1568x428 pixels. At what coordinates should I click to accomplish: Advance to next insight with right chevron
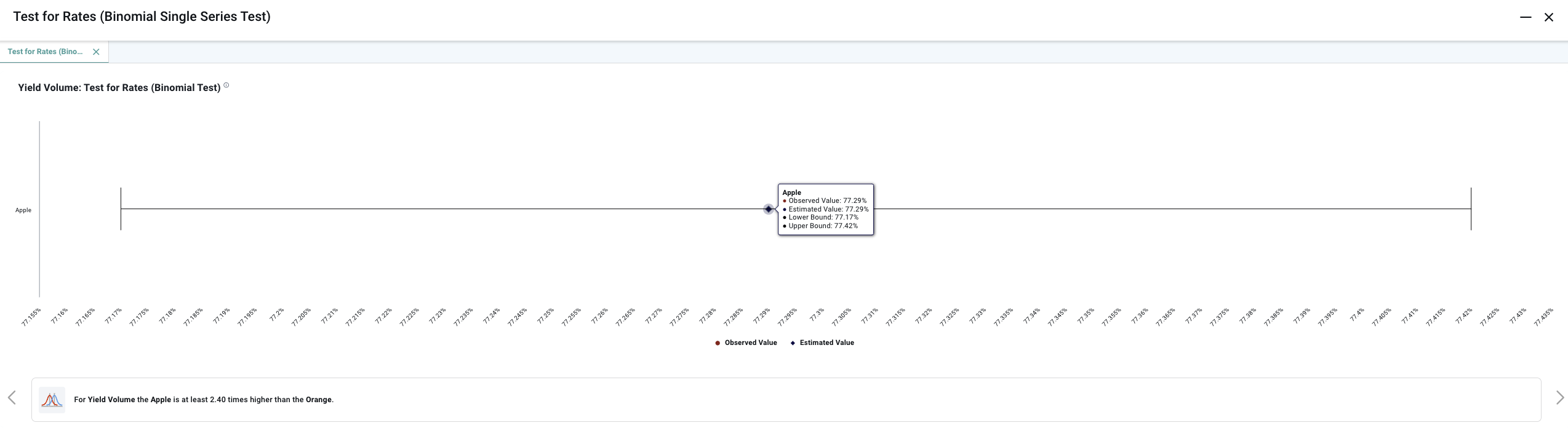click(x=1559, y=398)
